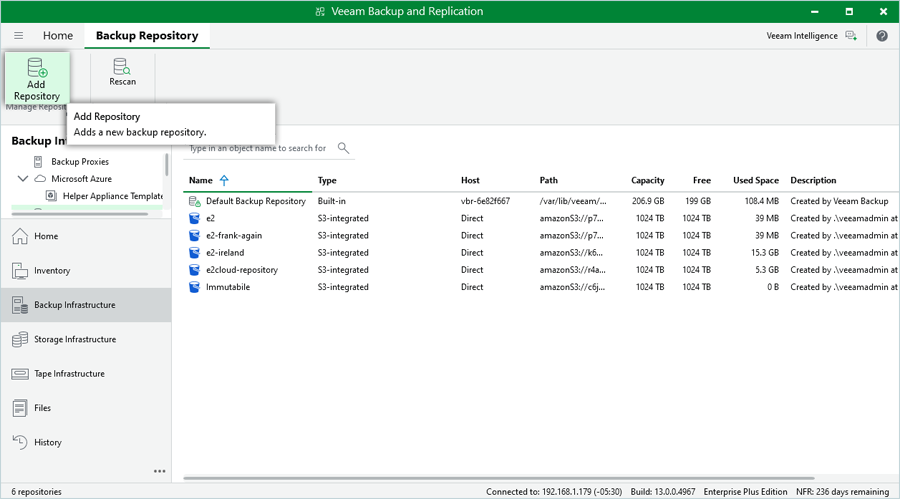
Task: Open the Files view
Action: coord(44,408)
